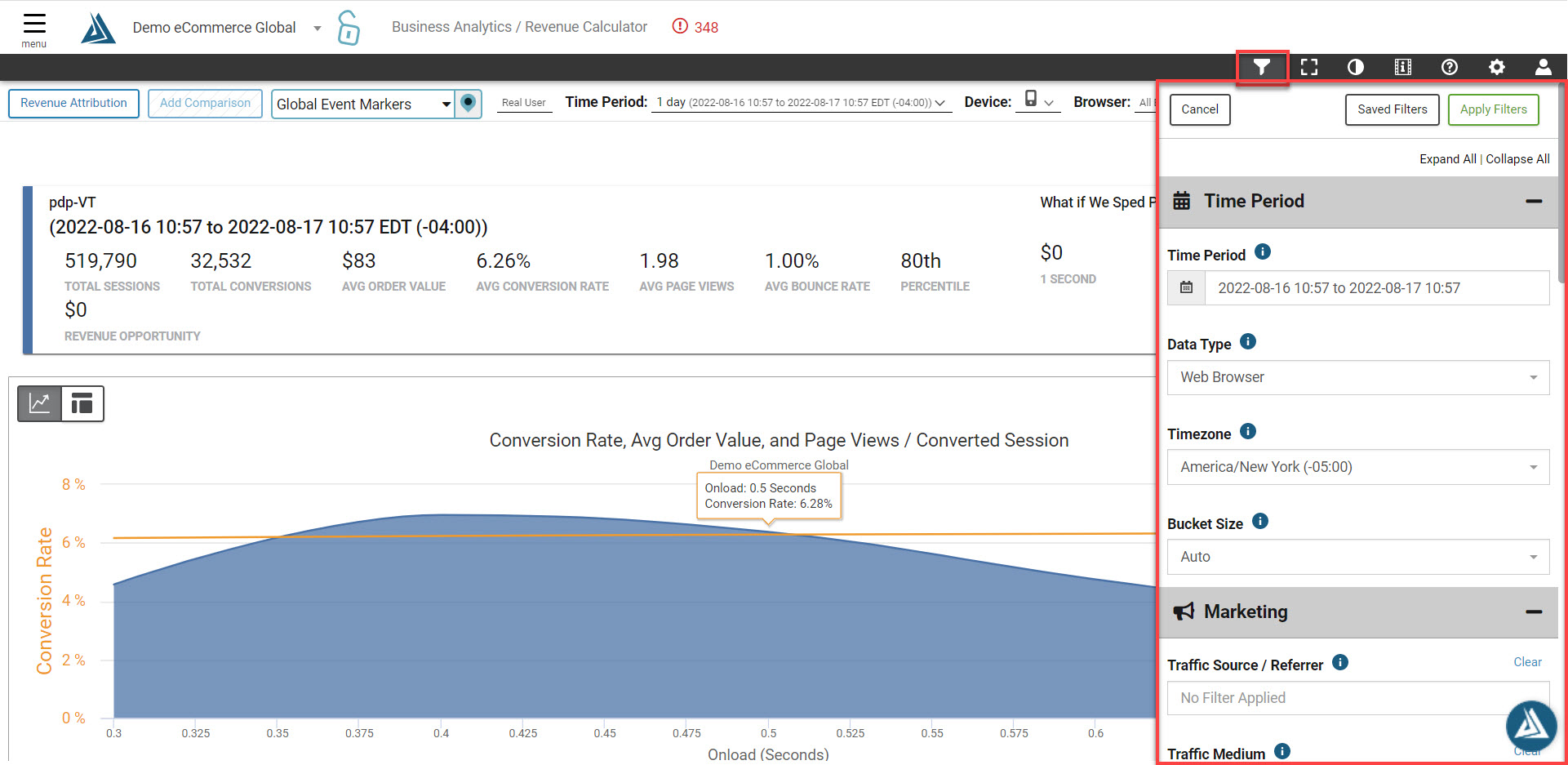Click the Expand All link

1447,159
